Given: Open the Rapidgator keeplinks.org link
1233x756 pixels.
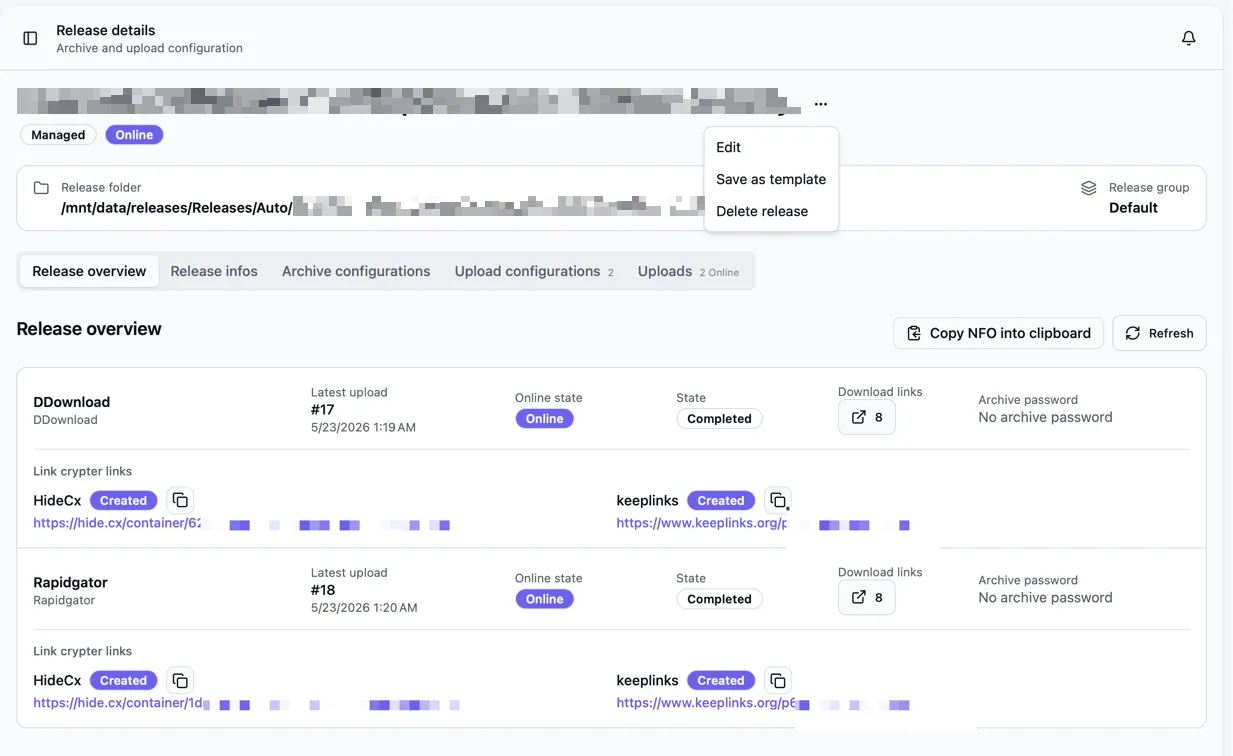Looking at the screenshot, I should tap(763, 703).
